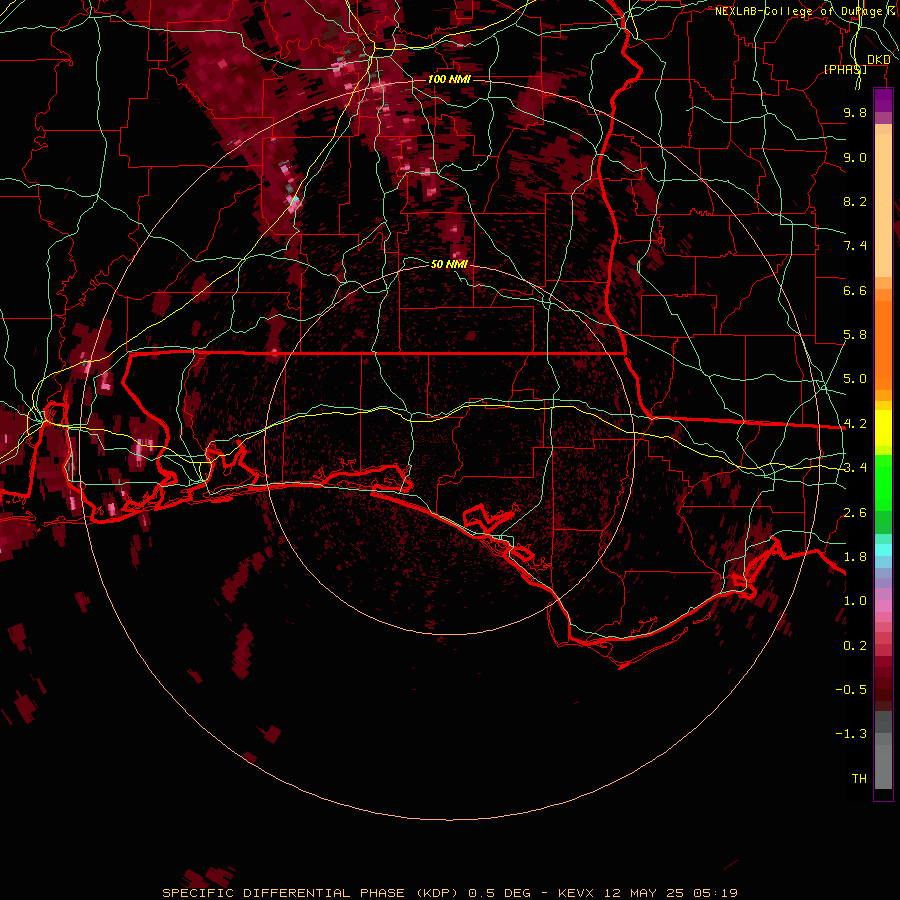Select the bright yellow segment of the color bar
Screen dimensions: 900x900
click(883, 428)
